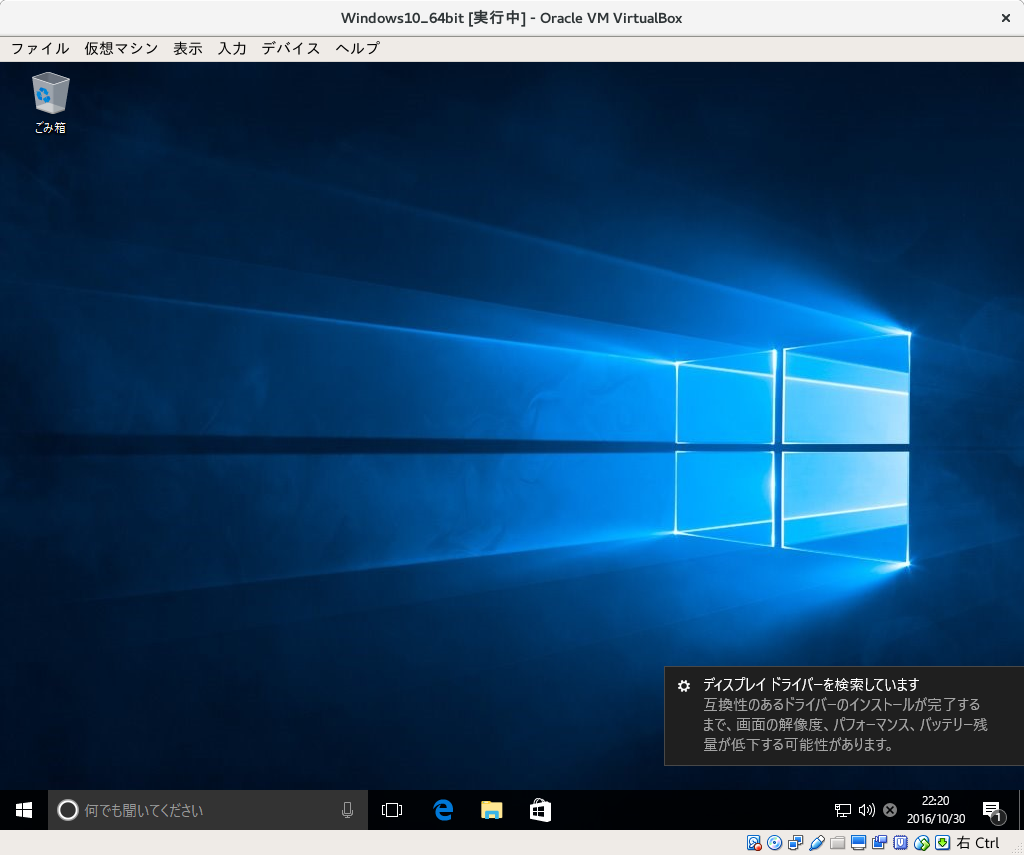Open the Windows Store taskbar icon

[x=540, y=810]
